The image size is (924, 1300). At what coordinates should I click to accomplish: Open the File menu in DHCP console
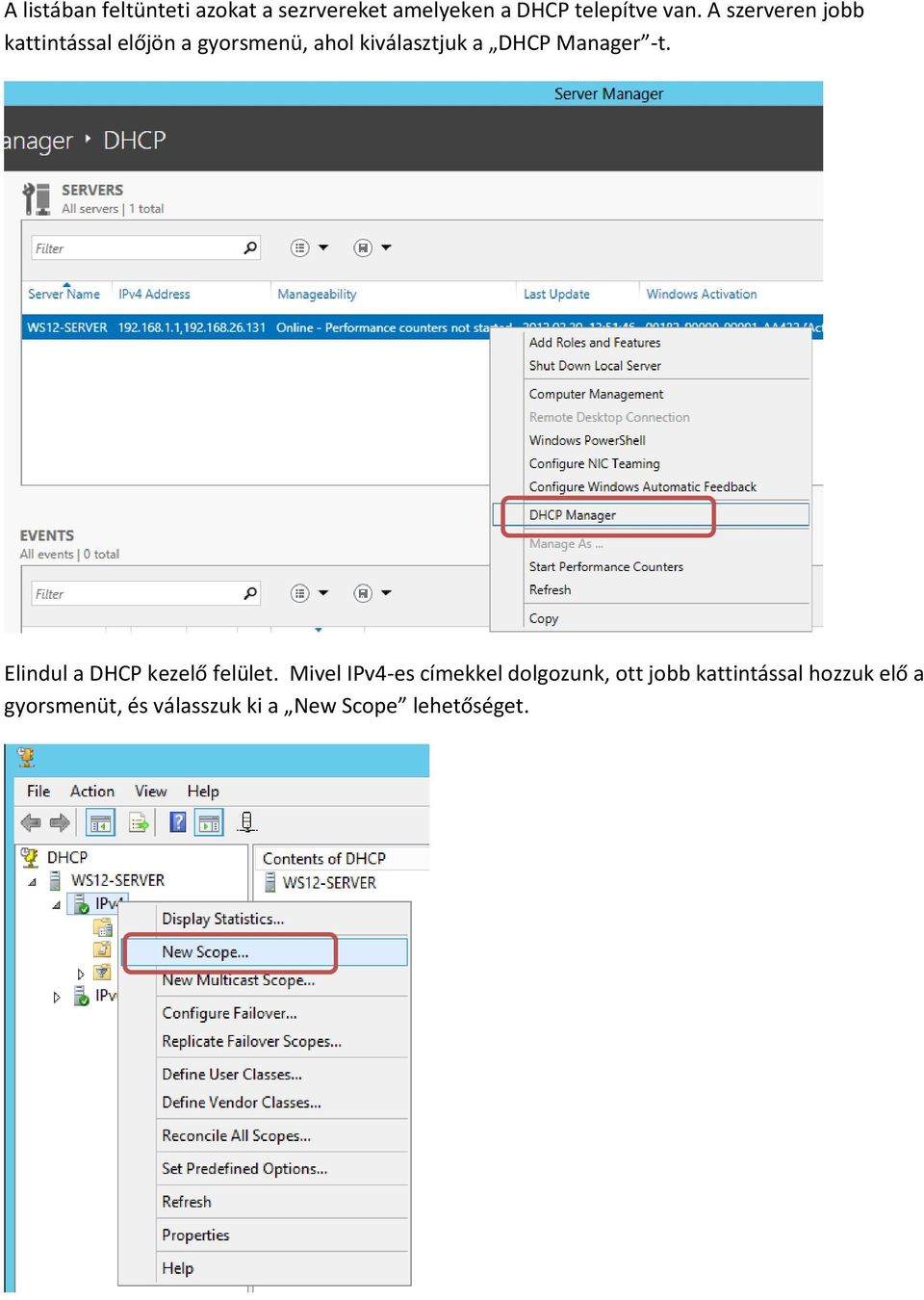tap(38, 791)
